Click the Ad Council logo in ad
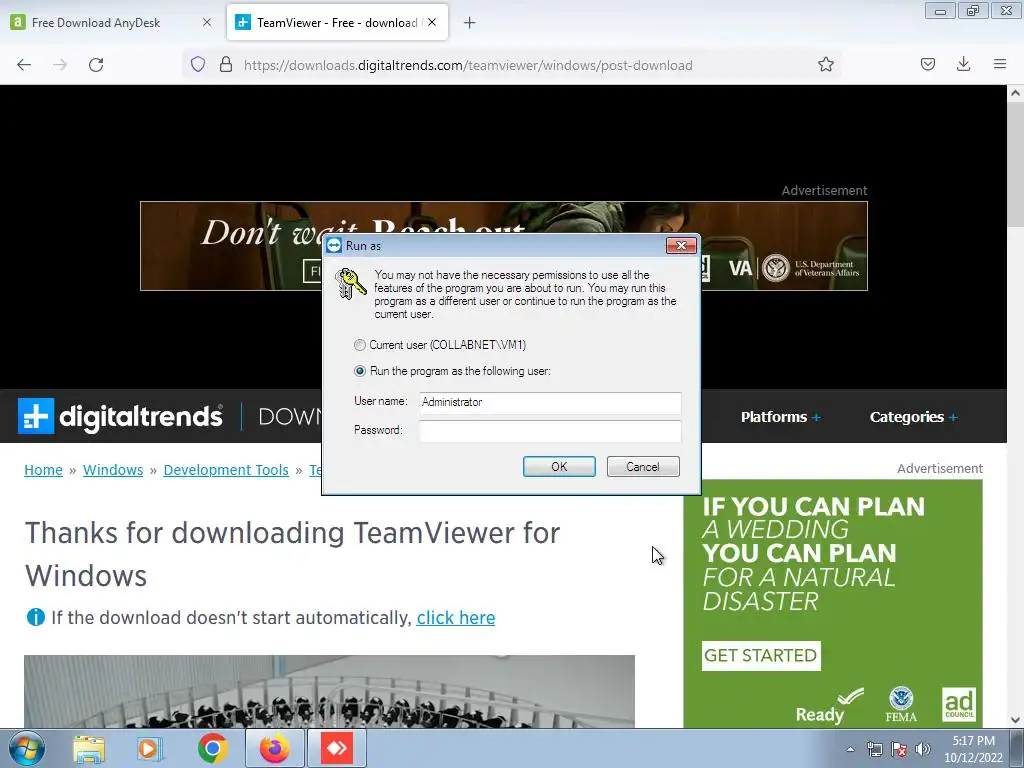 [959, 704]
